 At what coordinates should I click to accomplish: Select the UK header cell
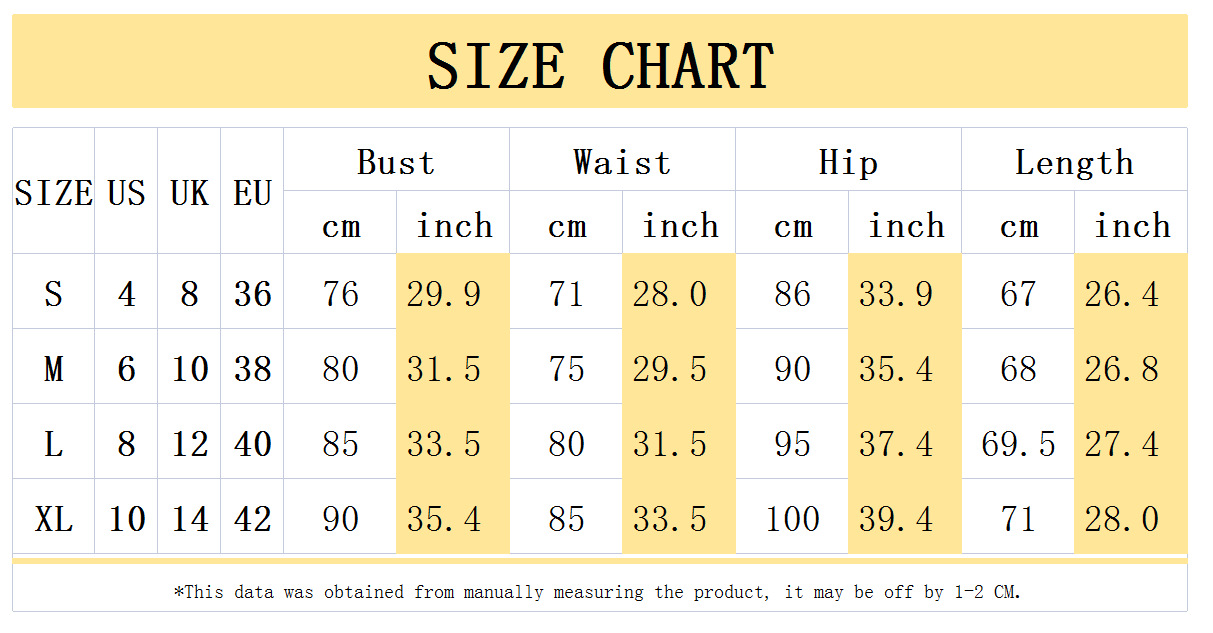coord(189,192)
